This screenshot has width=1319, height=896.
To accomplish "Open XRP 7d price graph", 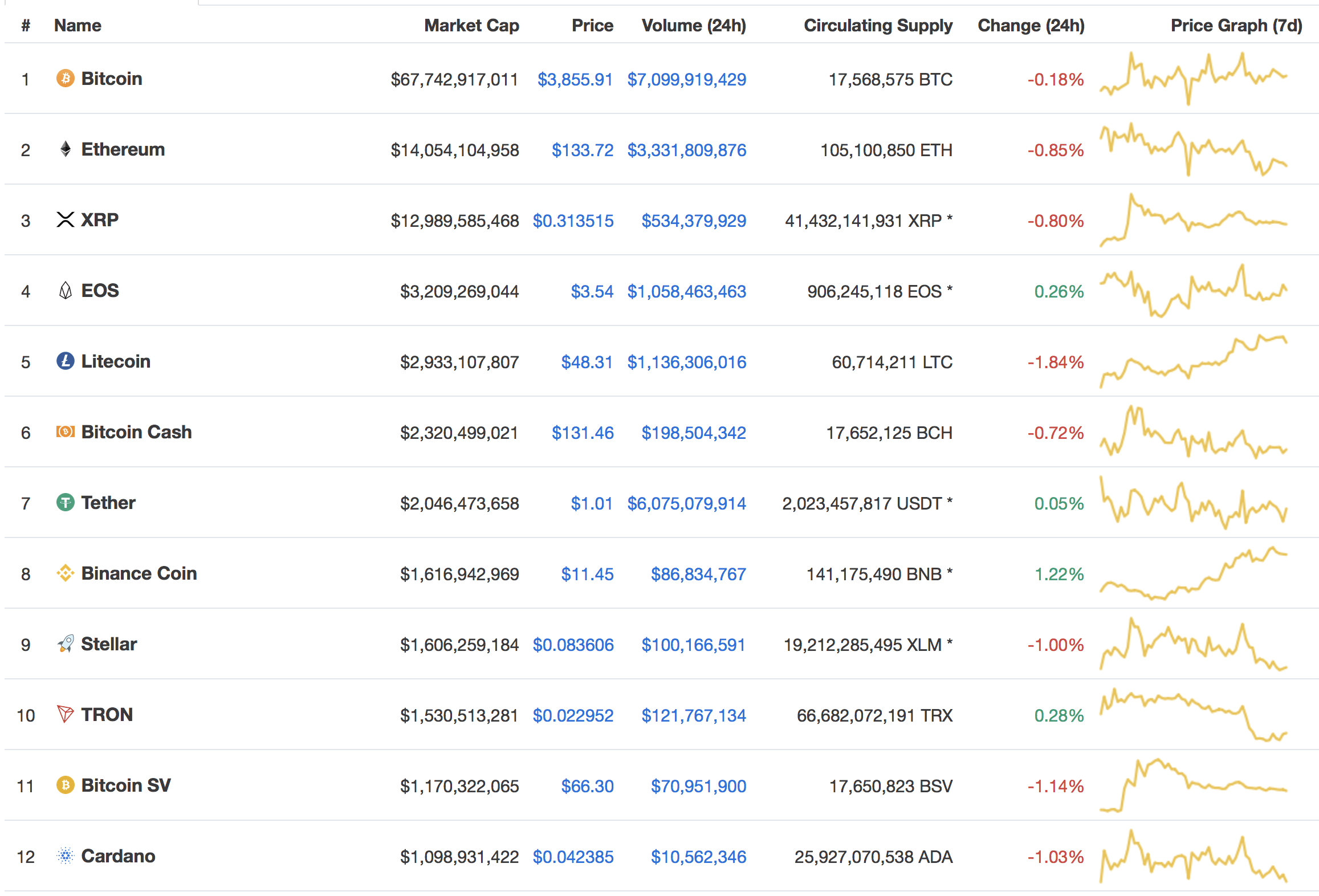I will coord(1193,219).
